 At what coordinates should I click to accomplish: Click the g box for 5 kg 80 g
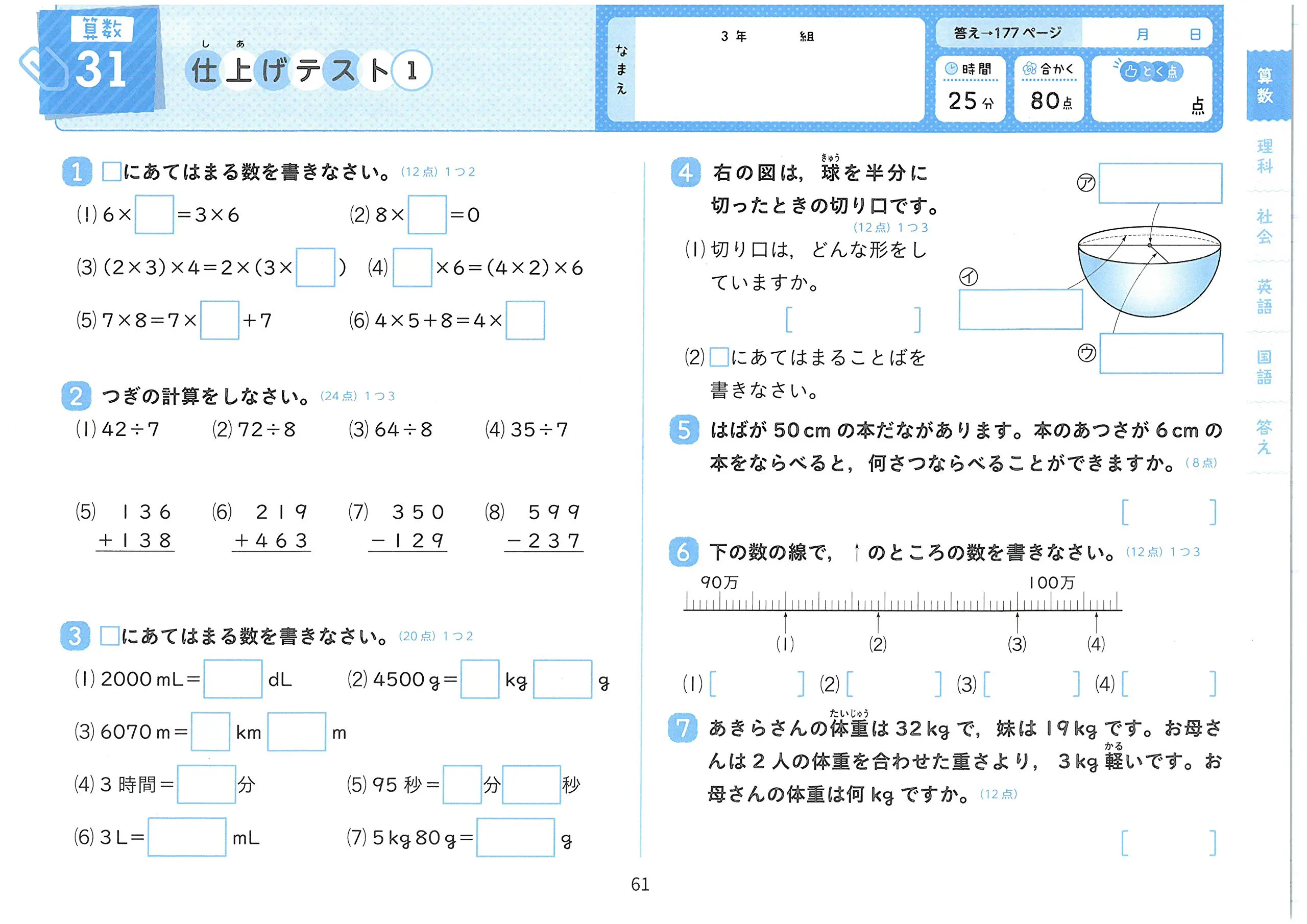515,837
